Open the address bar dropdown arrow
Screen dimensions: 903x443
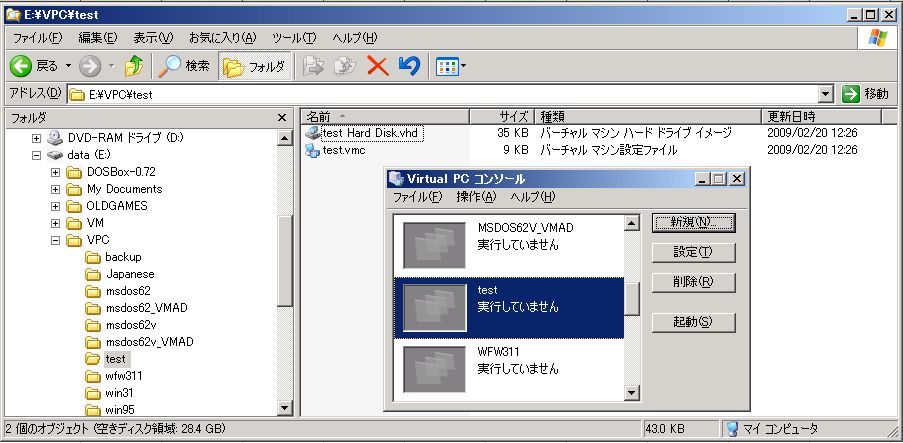pos(826,94)
